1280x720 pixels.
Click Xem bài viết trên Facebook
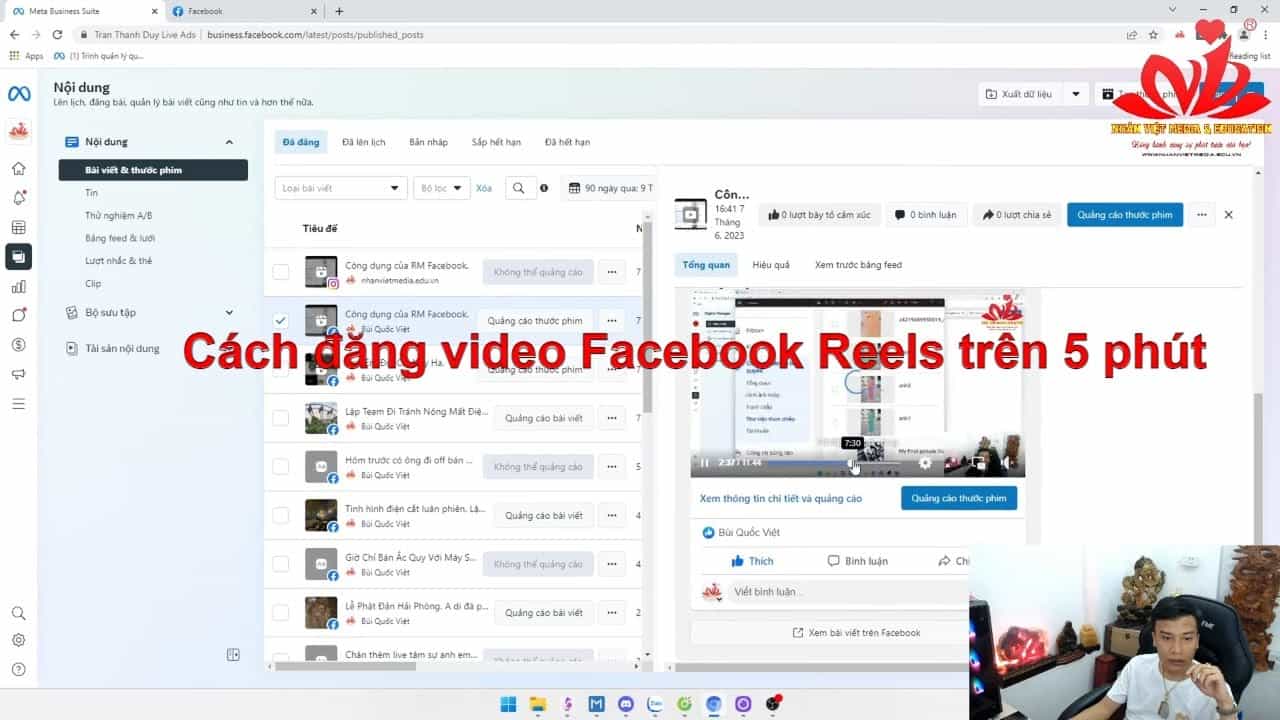[856, 632]
